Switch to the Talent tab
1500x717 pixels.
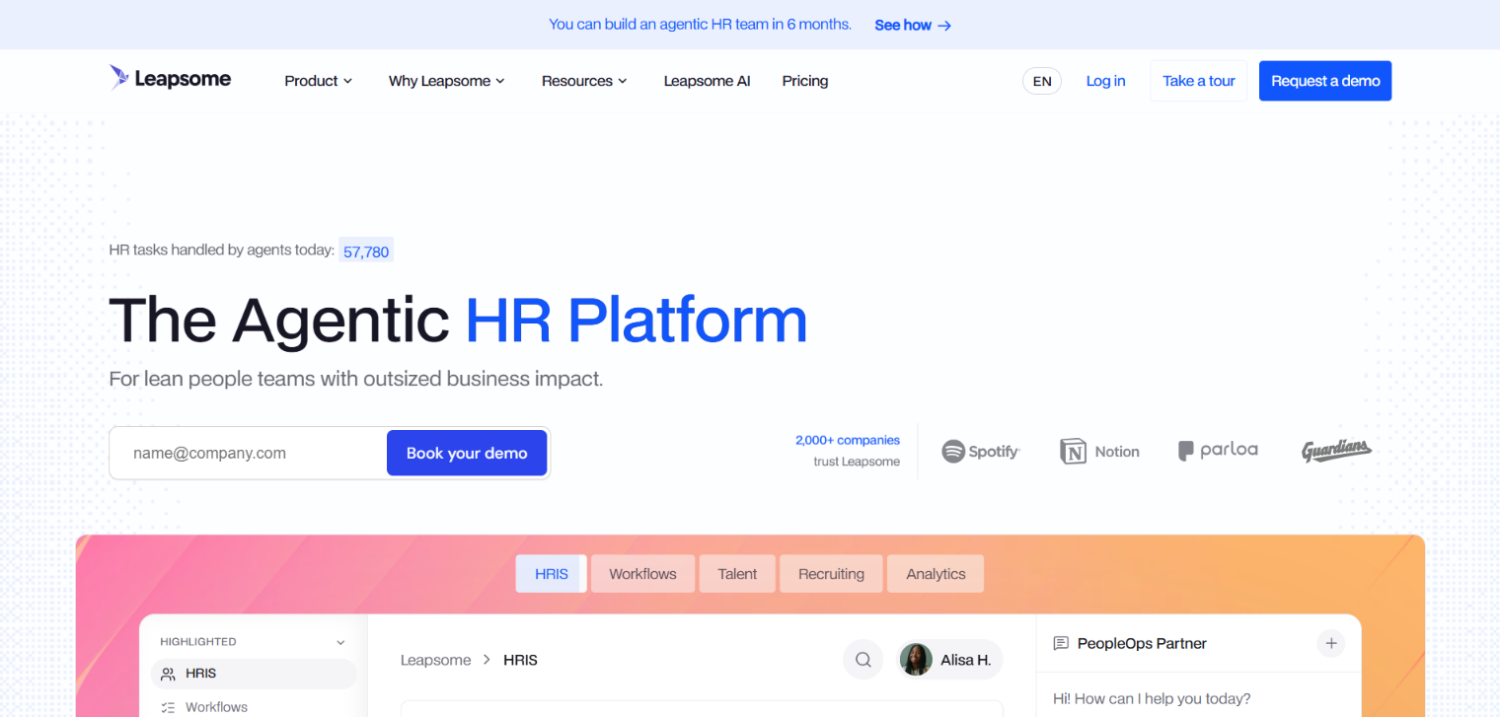click(x=738, y=574)
